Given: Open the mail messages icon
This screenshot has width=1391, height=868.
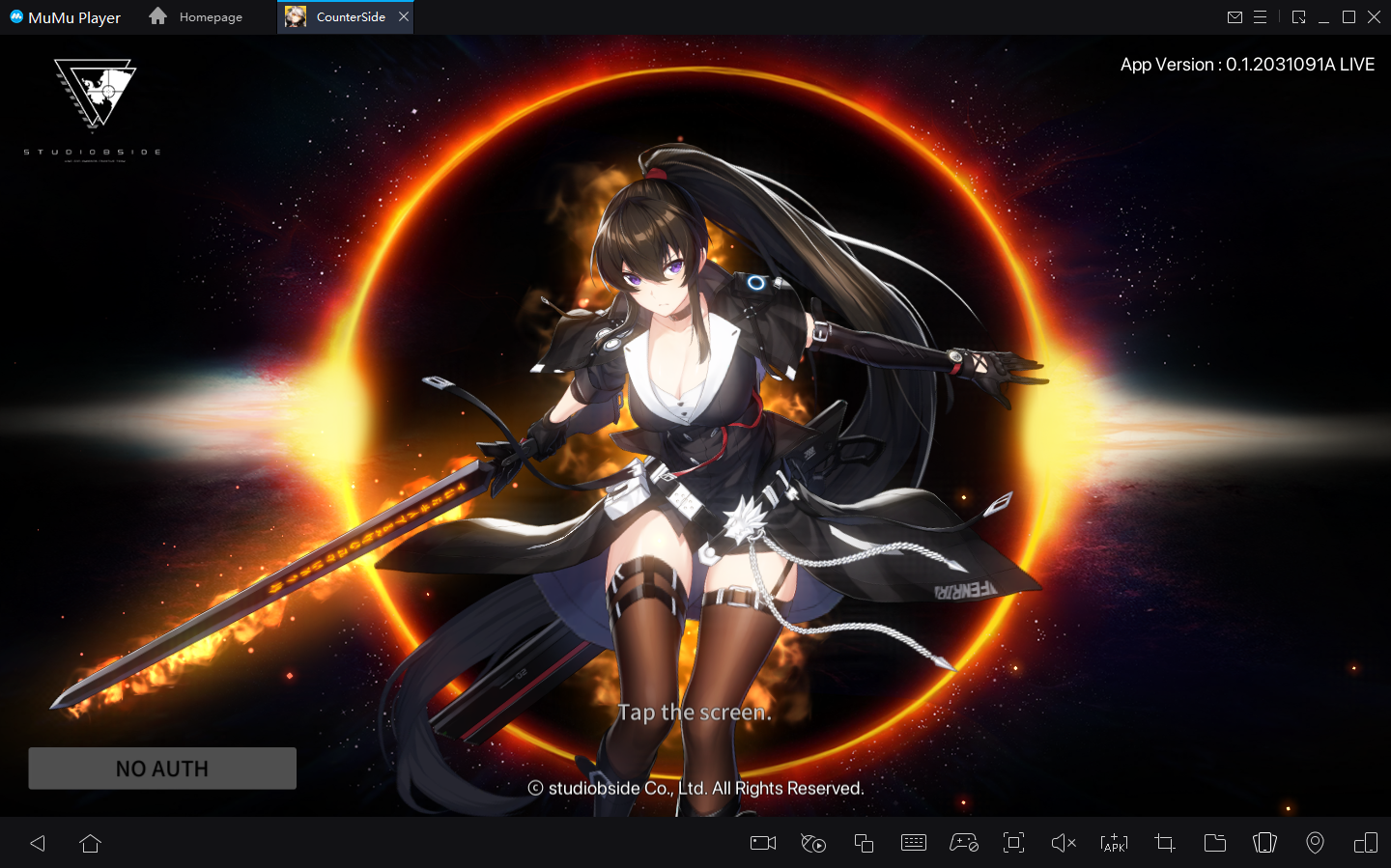Looking at the screenshot, I should 1235,17.
